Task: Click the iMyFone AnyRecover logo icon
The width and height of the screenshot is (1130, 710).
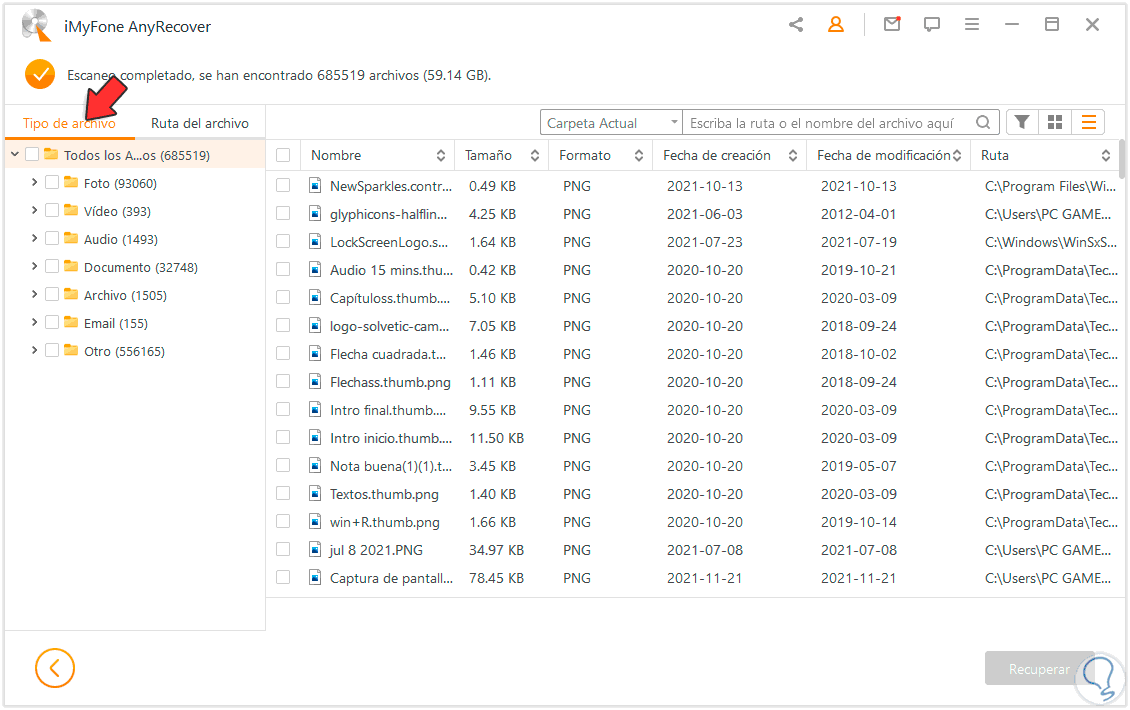Action: tap(36, 26)
